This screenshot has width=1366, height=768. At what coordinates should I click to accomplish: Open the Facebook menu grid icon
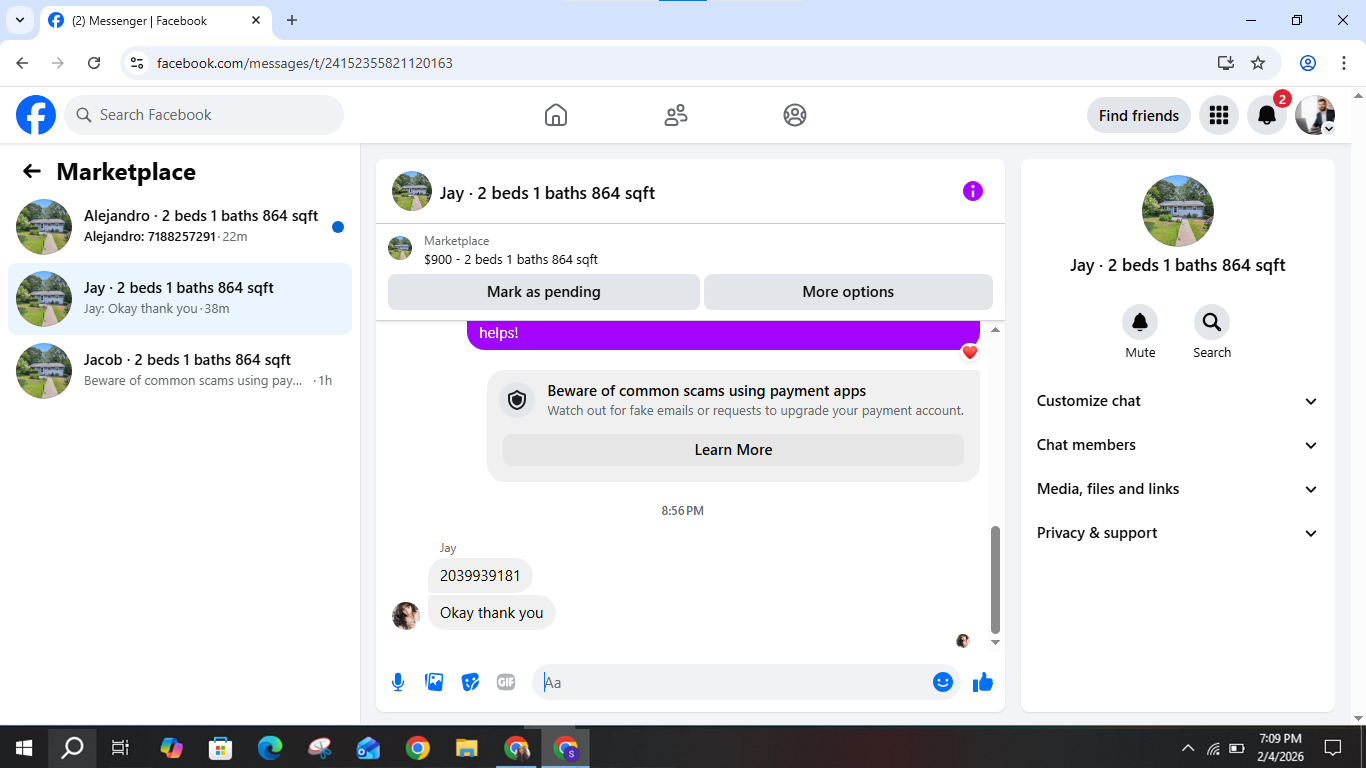click(1218, 115)
